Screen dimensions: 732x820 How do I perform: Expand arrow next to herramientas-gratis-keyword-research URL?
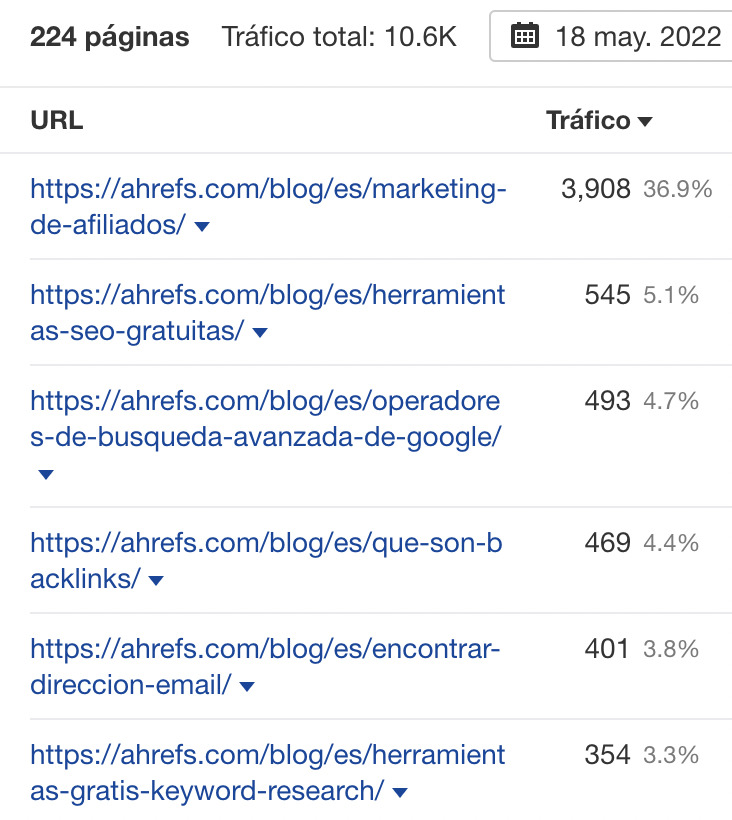pyautogui.click(x=399, y=793)
